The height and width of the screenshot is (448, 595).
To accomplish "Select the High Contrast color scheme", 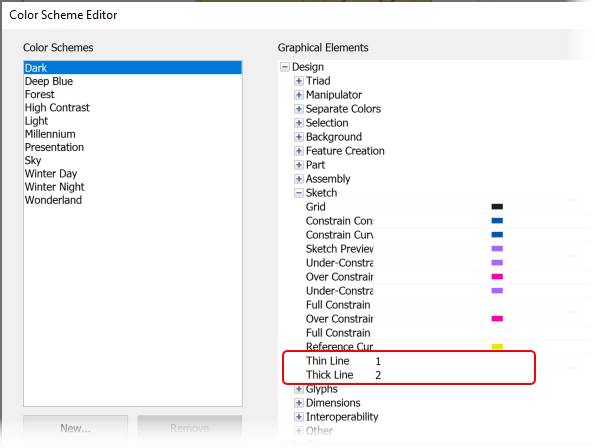I will point(132,108).
